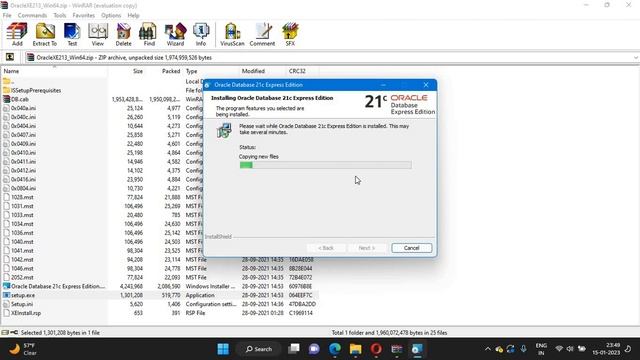Viewport: 640px width, 360px height.
Task: Select the parent folder ".." entry
Action: (9, 81)
